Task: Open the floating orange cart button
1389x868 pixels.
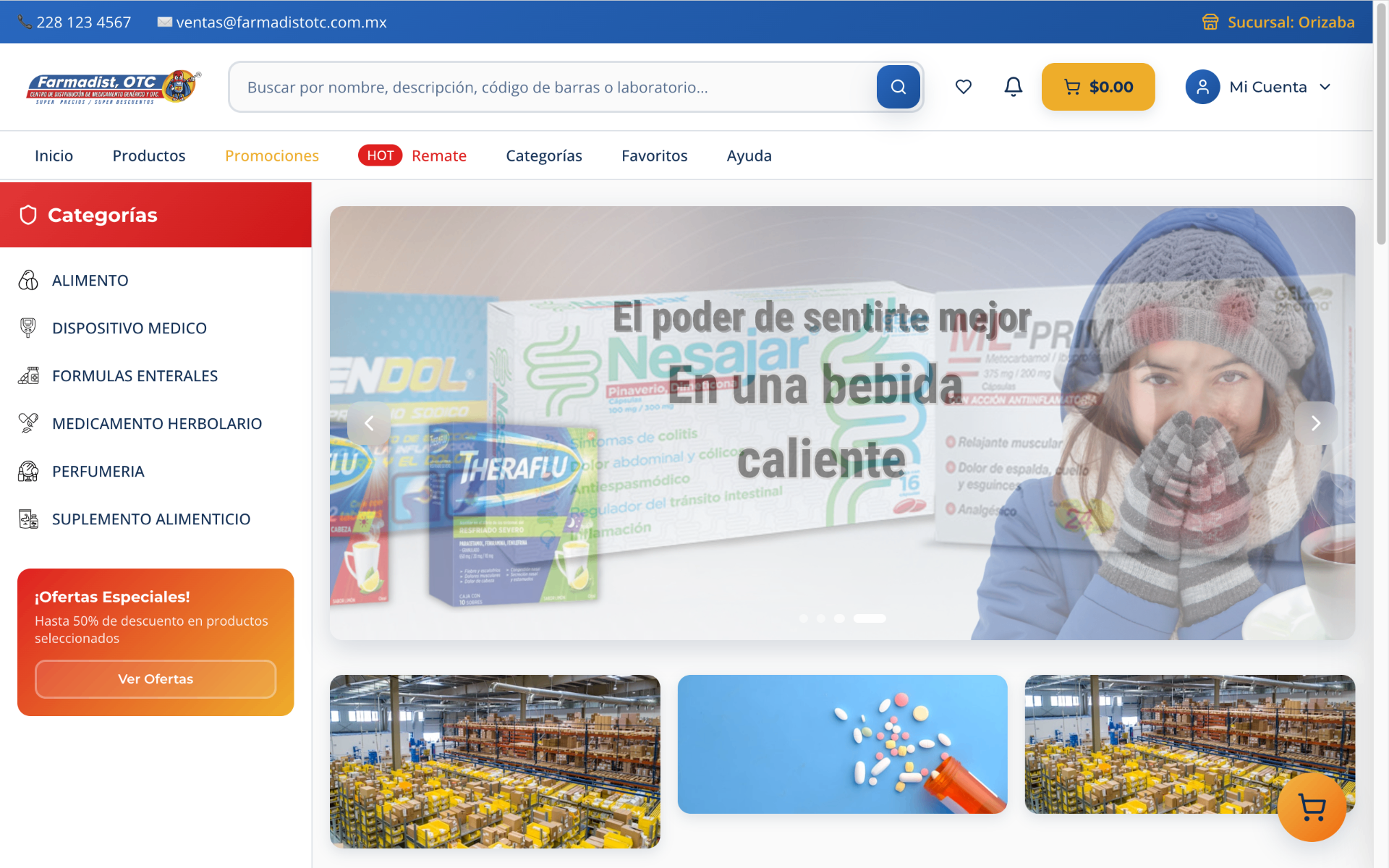Action: pos(1312,807)
